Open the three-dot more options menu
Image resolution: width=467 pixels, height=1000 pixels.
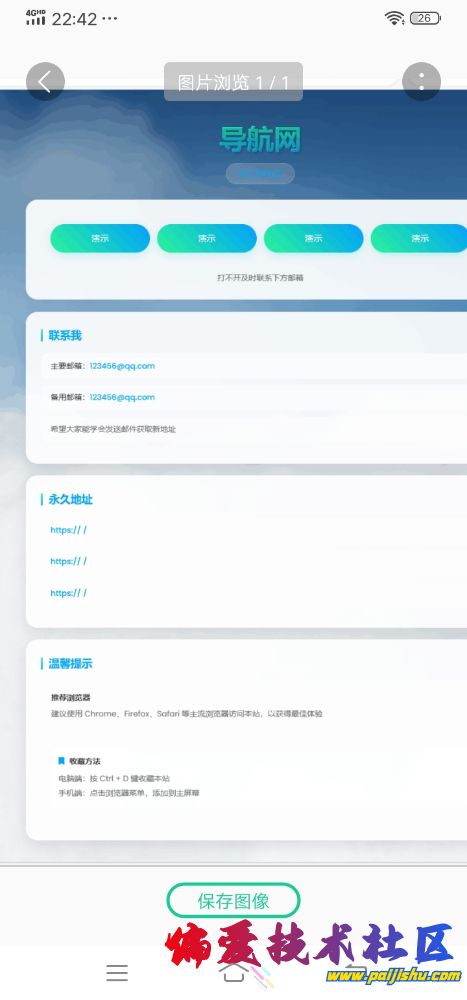point(421,82)
